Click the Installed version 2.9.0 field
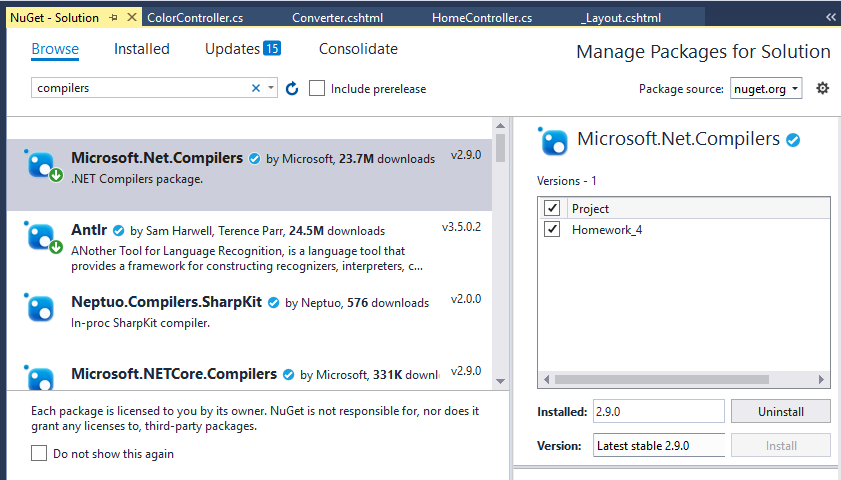This screenshot has height=480, width=841. tap(659, 411)
